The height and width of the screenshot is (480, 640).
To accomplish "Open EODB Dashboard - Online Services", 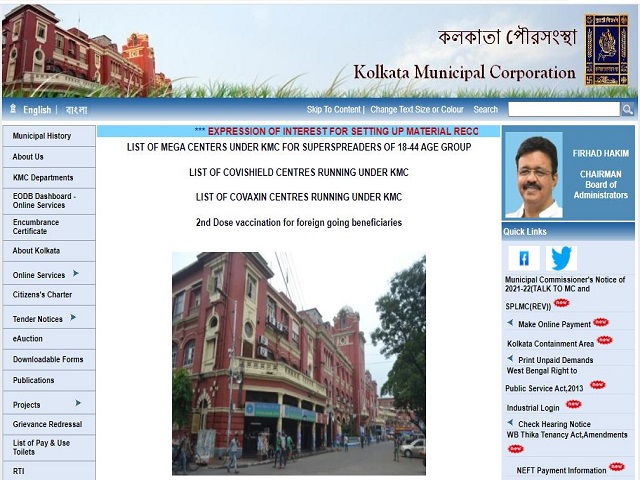I will coord(49,201).
